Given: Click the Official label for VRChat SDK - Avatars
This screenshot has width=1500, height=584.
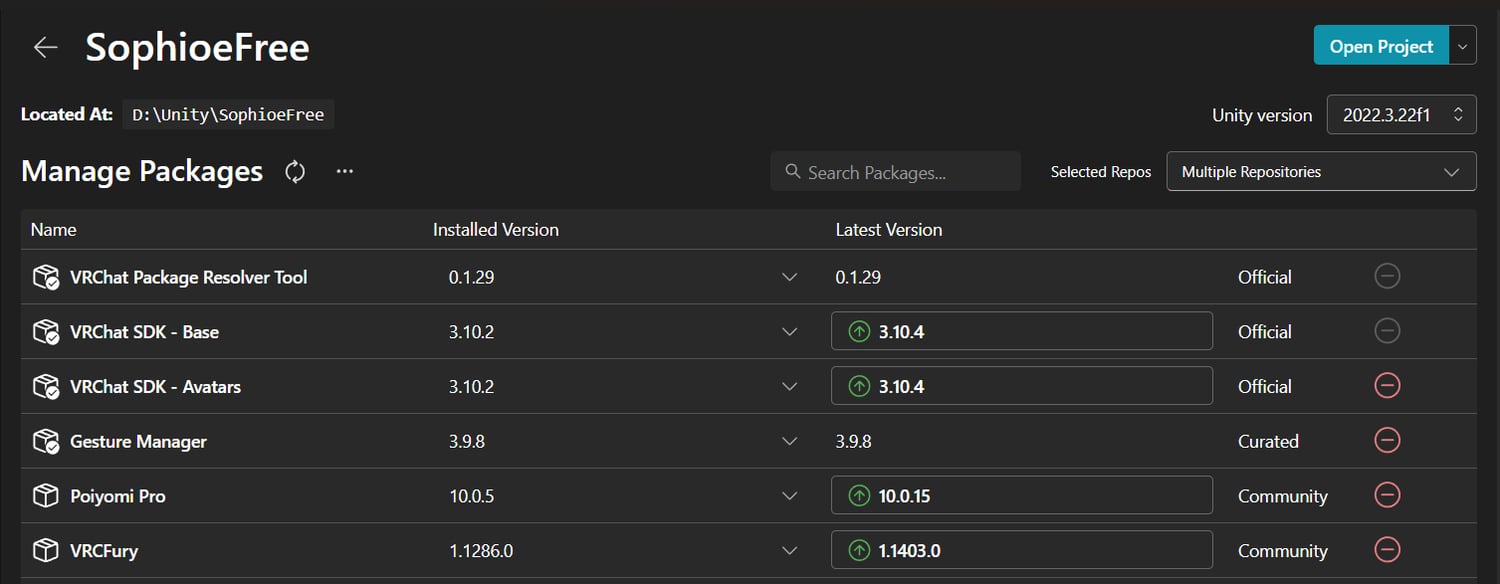Looking at the screenshot, I should click(x=1265, y=387).
